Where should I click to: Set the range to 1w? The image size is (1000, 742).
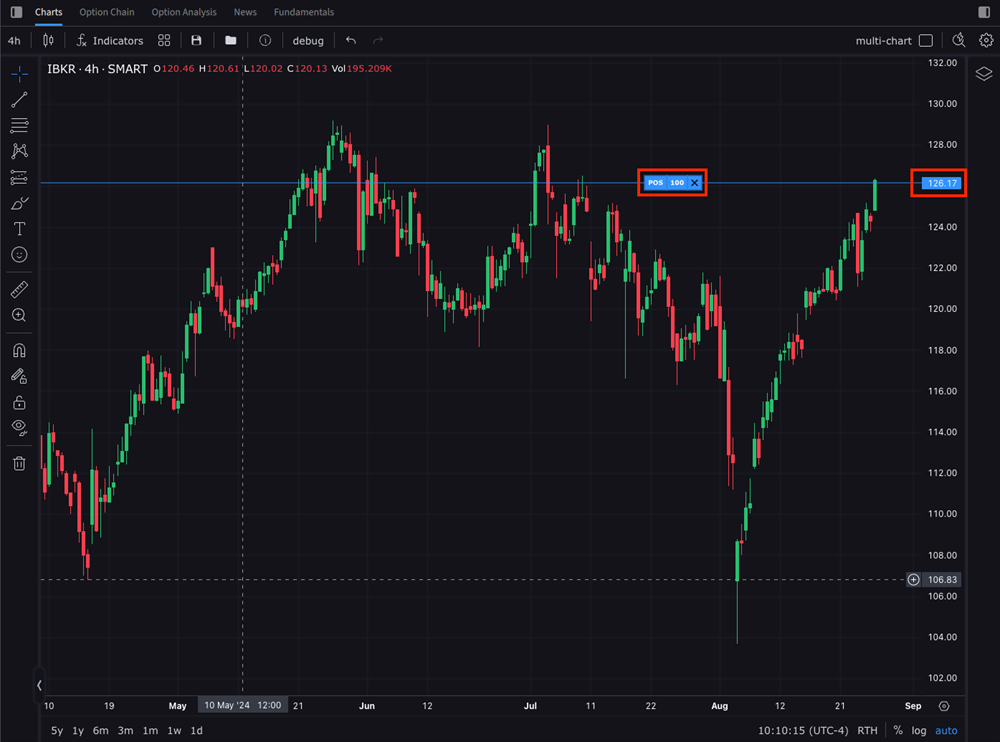point(174,731)
